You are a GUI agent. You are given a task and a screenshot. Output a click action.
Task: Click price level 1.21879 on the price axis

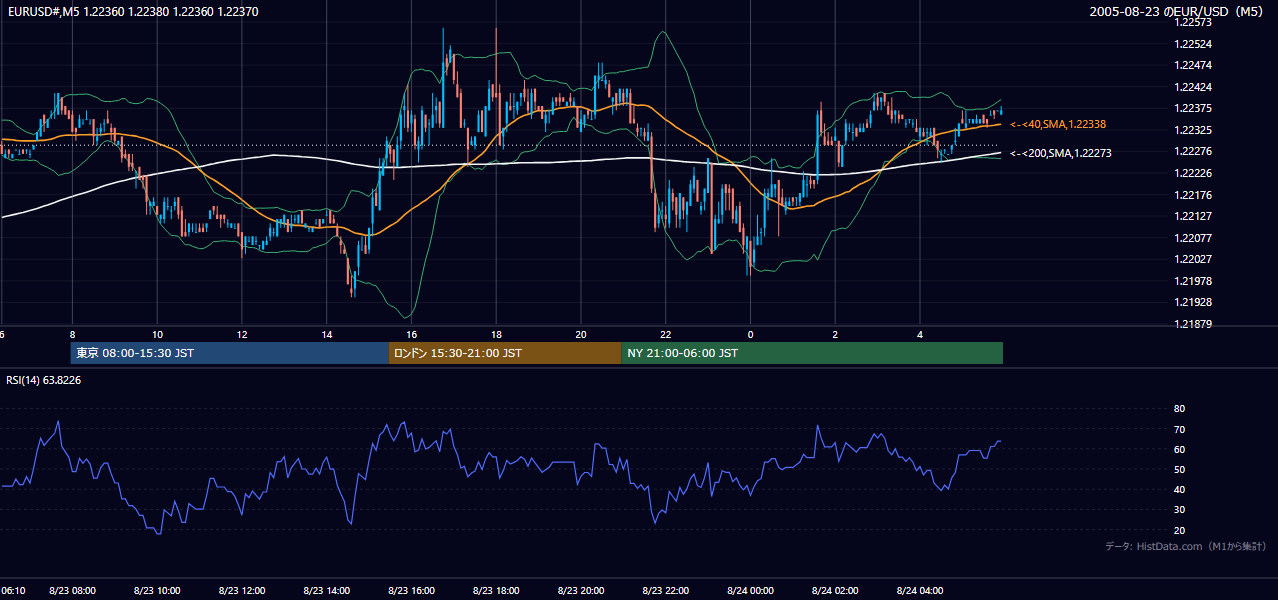pyautogui.click(x=1194, y=324)
